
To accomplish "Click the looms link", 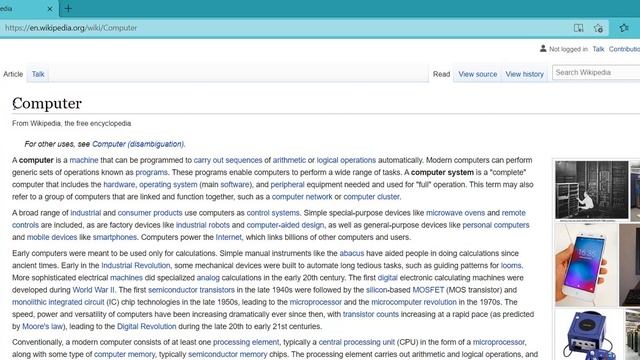I will pos(511,266).
